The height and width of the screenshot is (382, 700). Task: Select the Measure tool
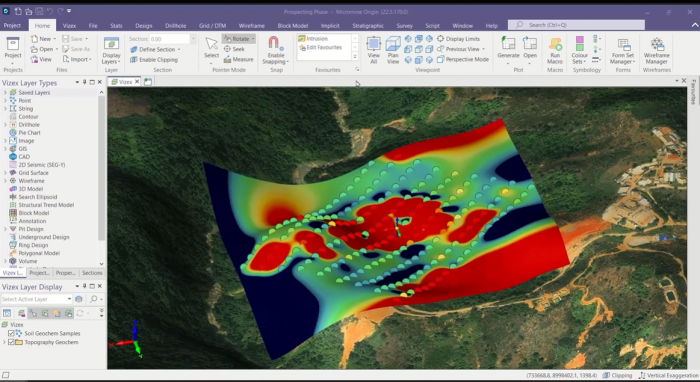coord(238,59)
